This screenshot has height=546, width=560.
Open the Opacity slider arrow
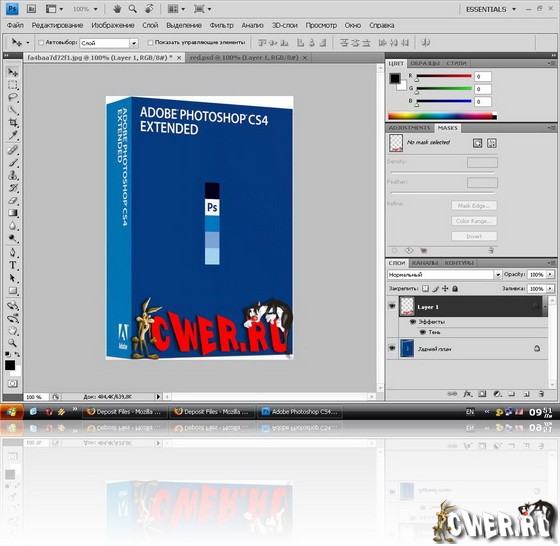tap(550, 274)
